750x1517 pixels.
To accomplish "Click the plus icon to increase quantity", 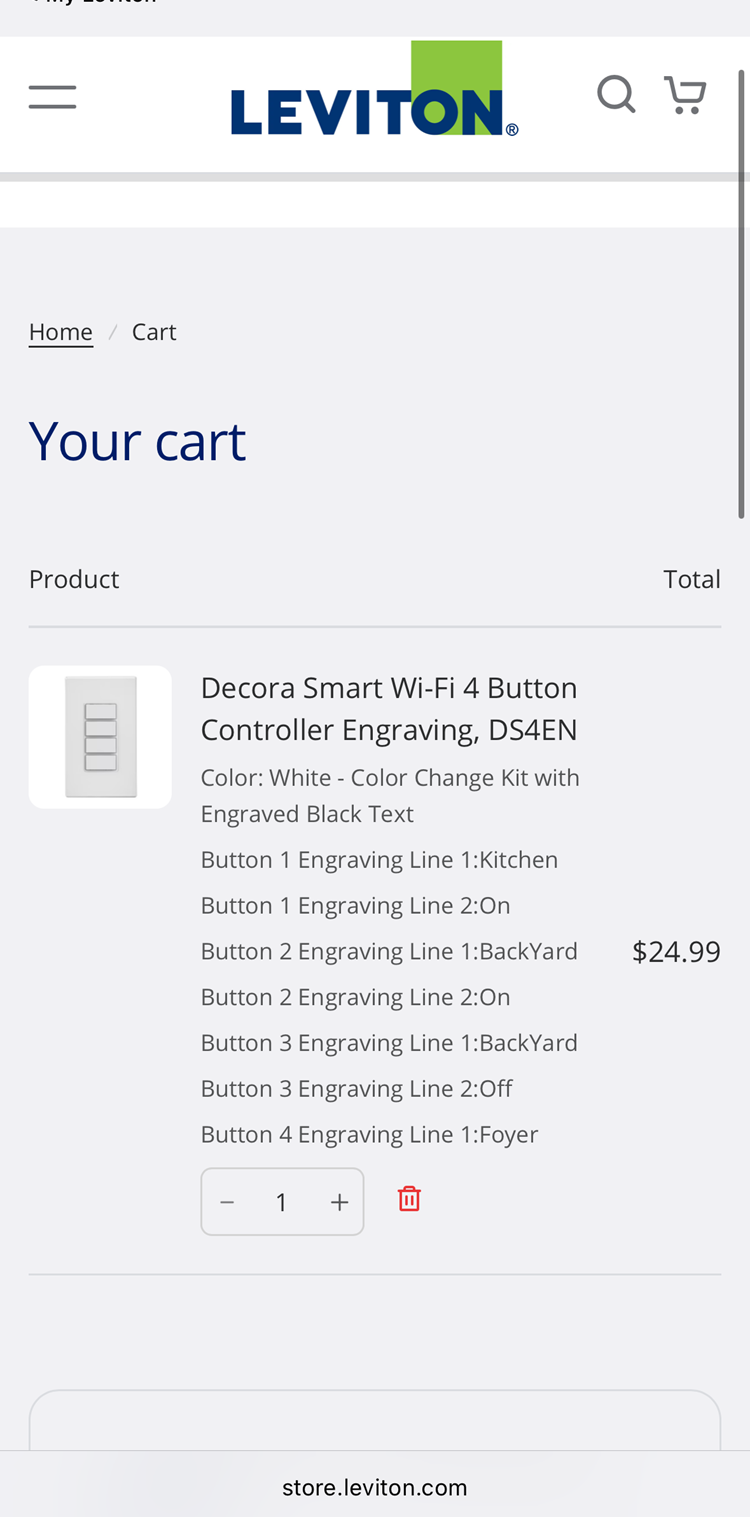I will point(339,1203).
